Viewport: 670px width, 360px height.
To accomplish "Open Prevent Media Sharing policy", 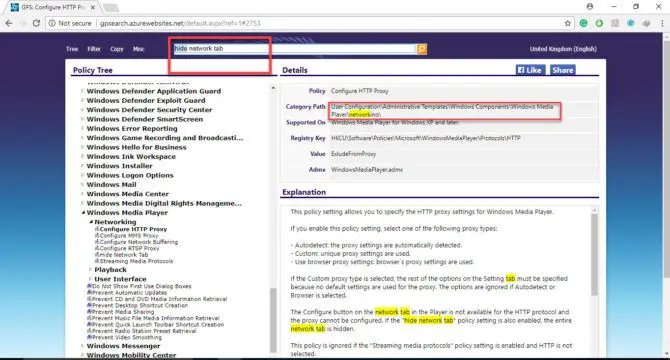I will click(x=123, y=312).
